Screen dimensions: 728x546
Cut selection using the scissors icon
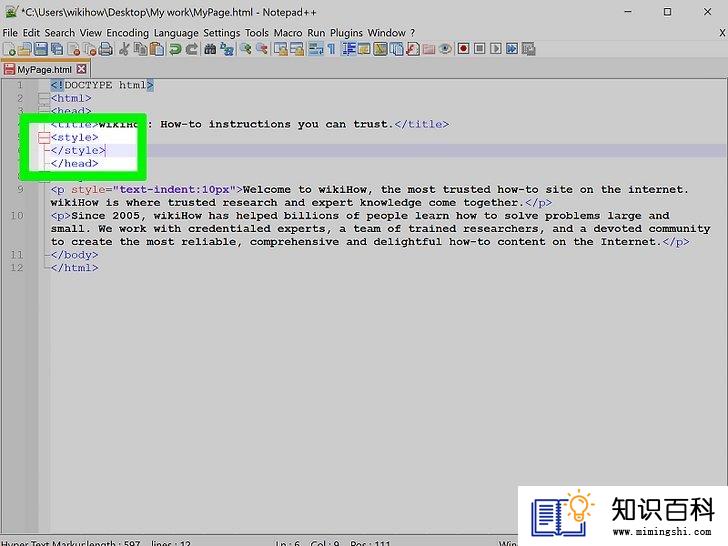click(124, 49)
